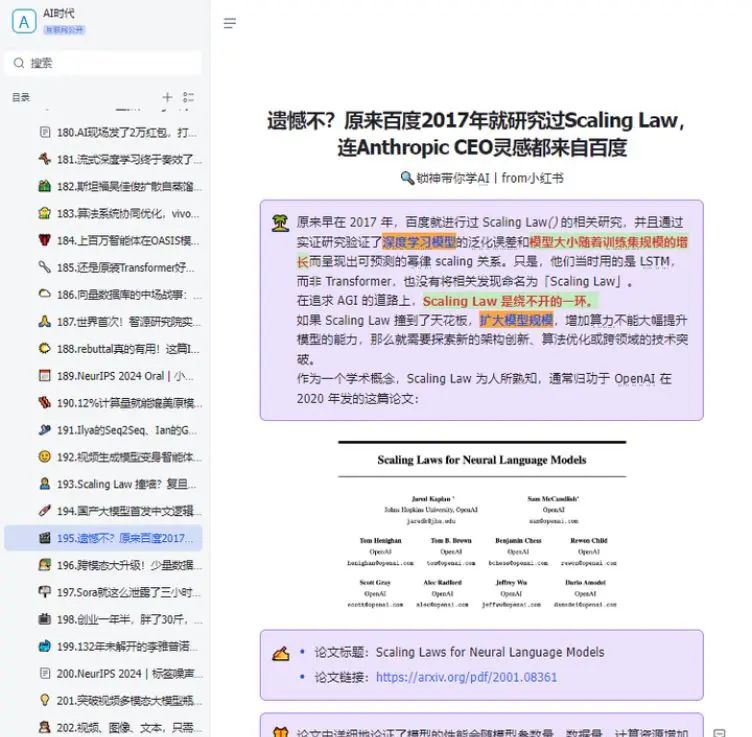Click the lightbulb icon of document 201
The height and width of the screenshot is (737, 752).
[x=45, y=701]
